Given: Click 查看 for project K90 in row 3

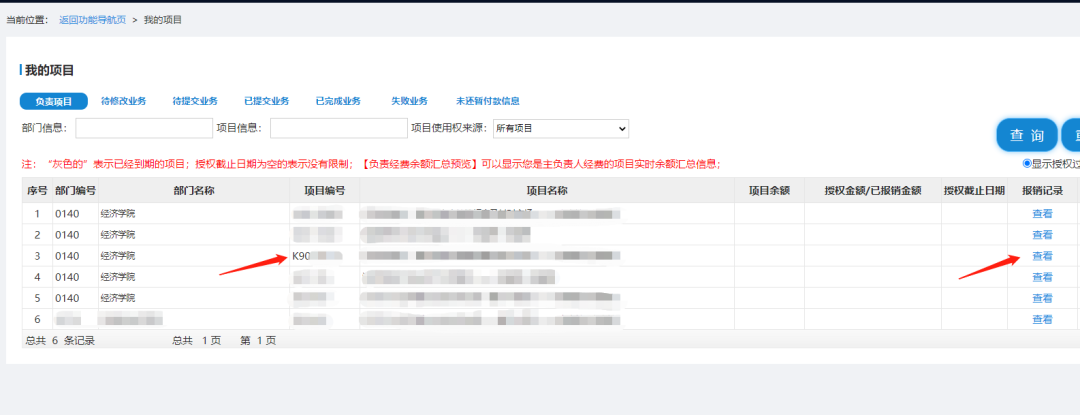Looking at the screenshot, I should [x=1042, y=256].
